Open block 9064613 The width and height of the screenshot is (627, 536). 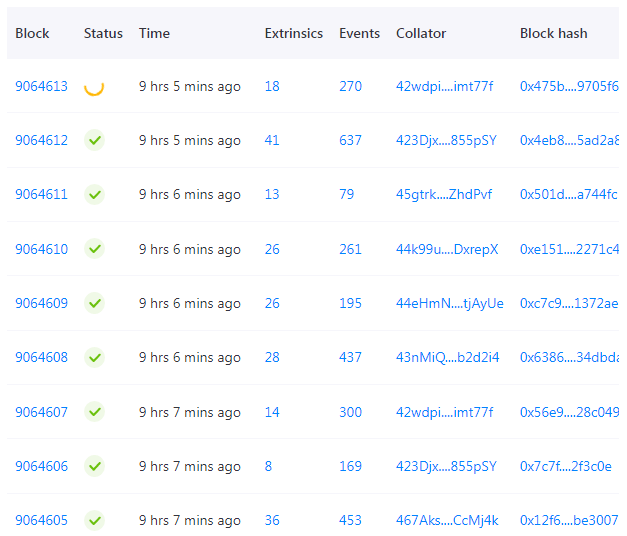pyautogui.click(x=41, y=86)
